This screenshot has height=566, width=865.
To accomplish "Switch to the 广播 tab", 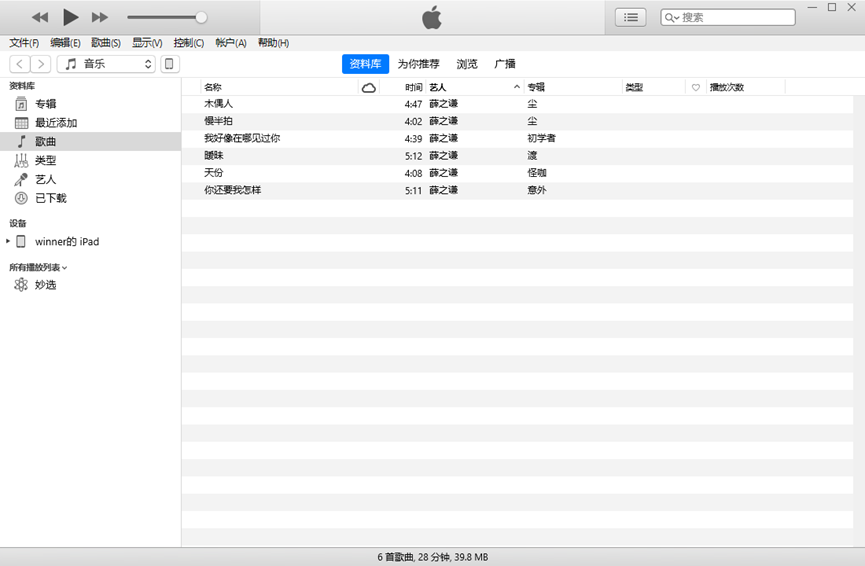I will [504, 64].
